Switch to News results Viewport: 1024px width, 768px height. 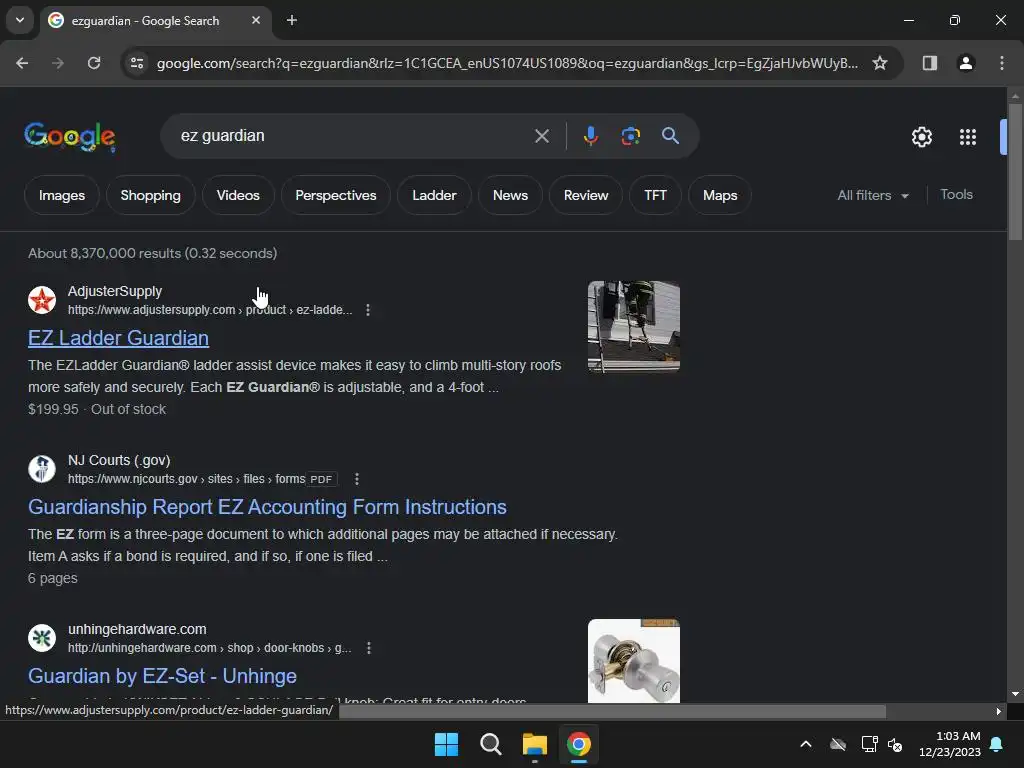[510, 195]
